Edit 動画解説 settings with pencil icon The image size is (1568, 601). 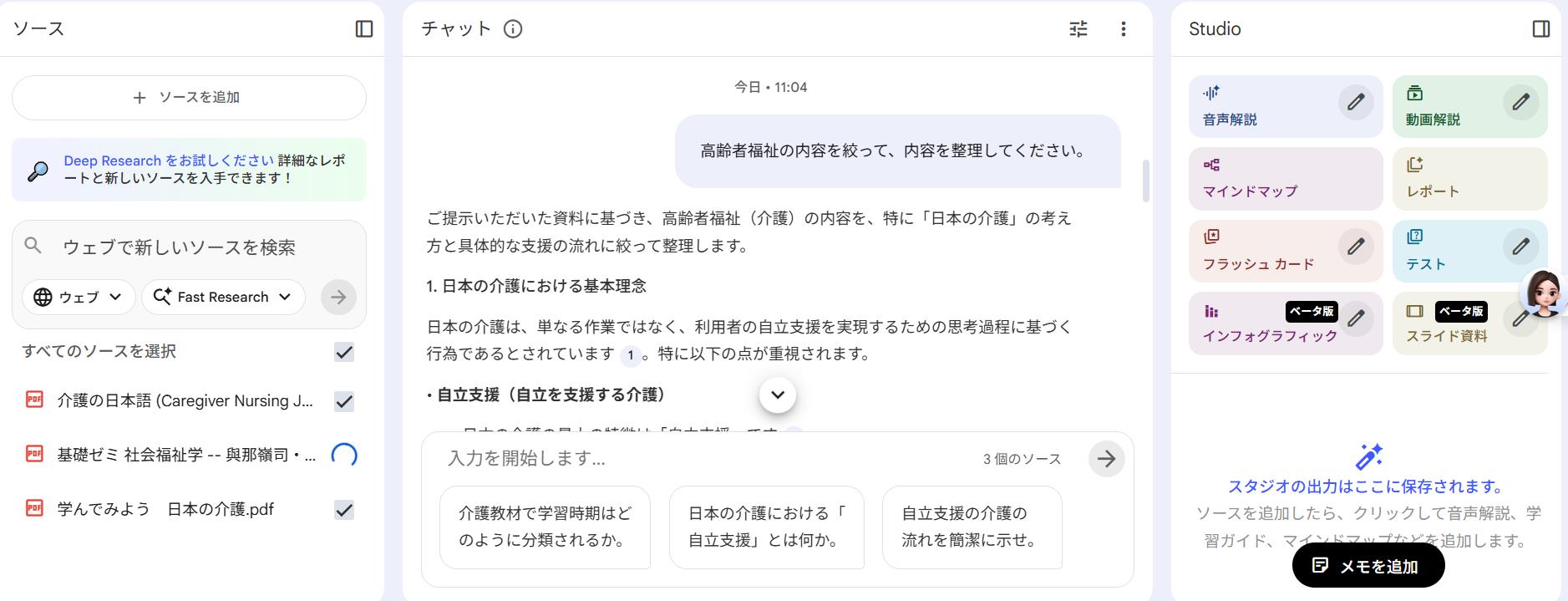click(1520, 102)
